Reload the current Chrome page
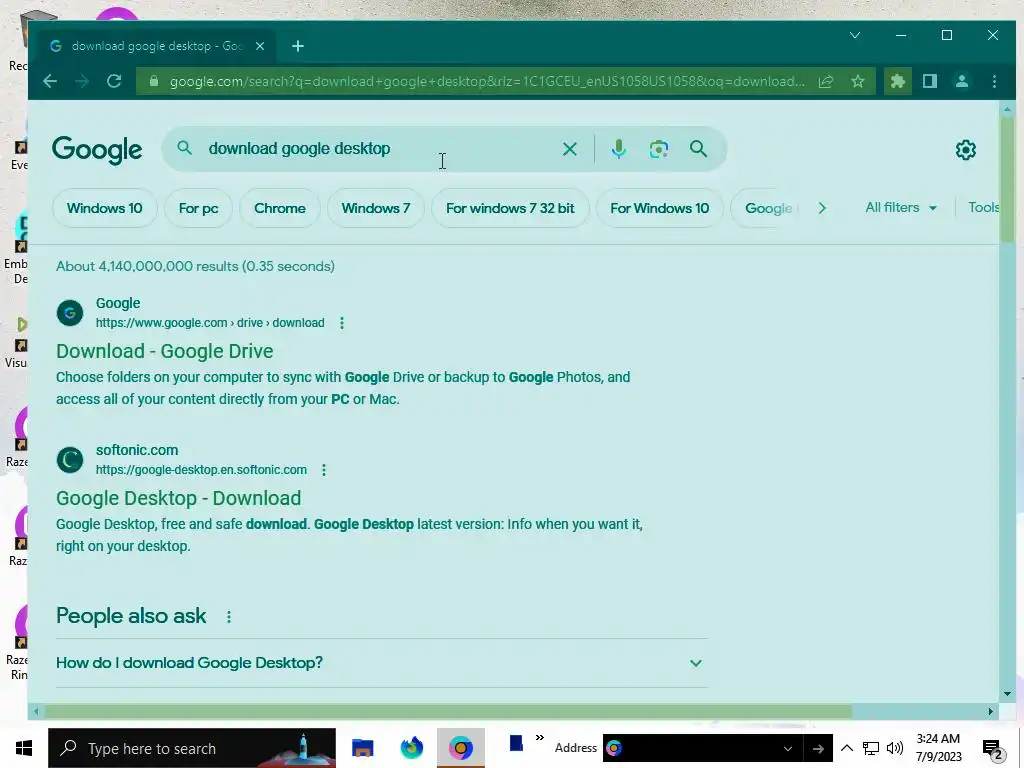The height and width of the screenshot is (768, 1024). pyautogui.click(x=114, y=81)
